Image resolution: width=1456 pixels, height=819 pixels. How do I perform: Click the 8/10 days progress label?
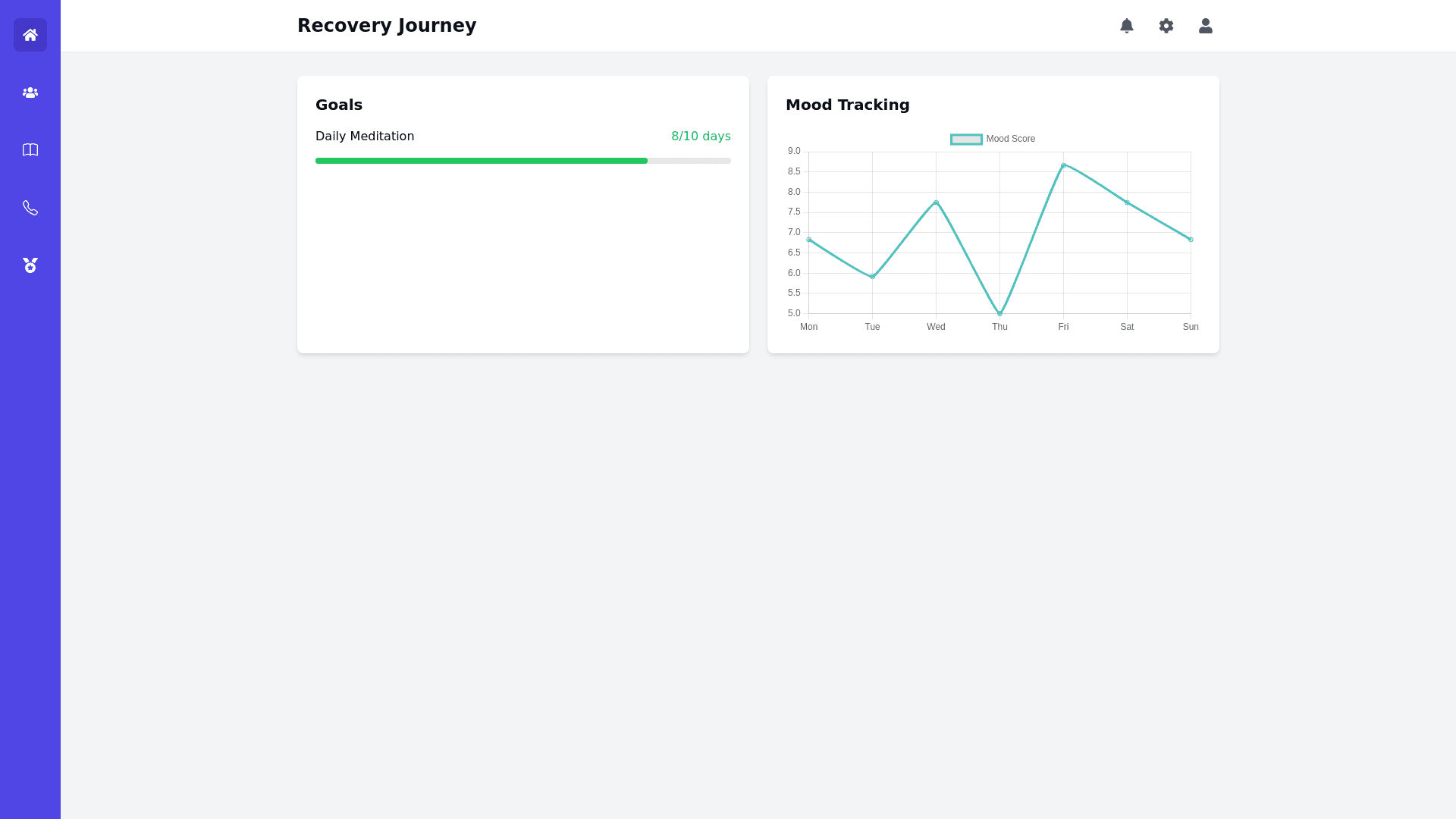[x=701, y=136]
